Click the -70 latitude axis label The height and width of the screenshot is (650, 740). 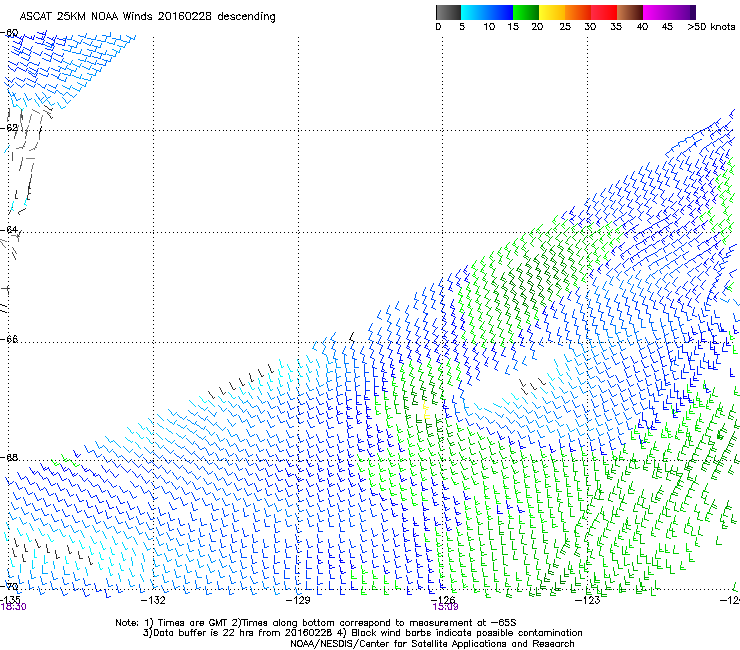pos(9,587)
